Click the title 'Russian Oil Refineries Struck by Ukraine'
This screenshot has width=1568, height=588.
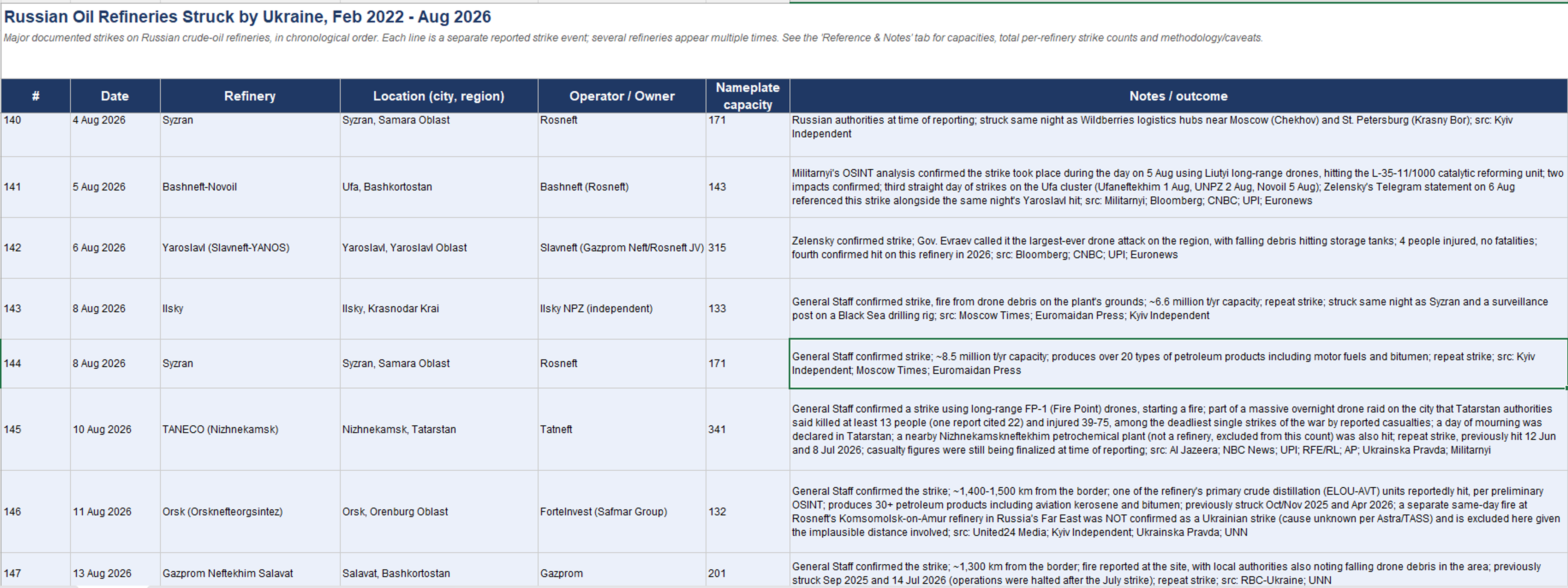pyautogui.click(x=247, y=16)
